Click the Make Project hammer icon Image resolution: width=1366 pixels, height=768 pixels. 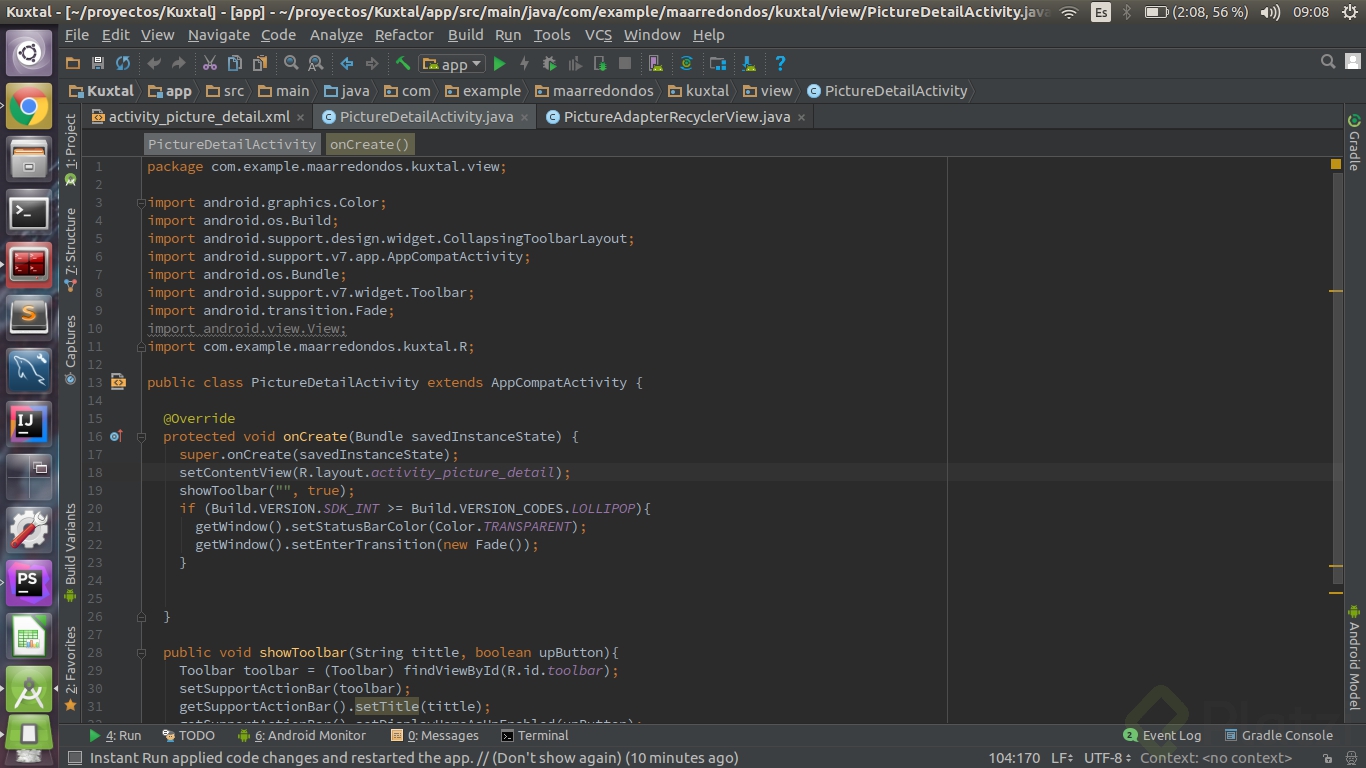403,64
